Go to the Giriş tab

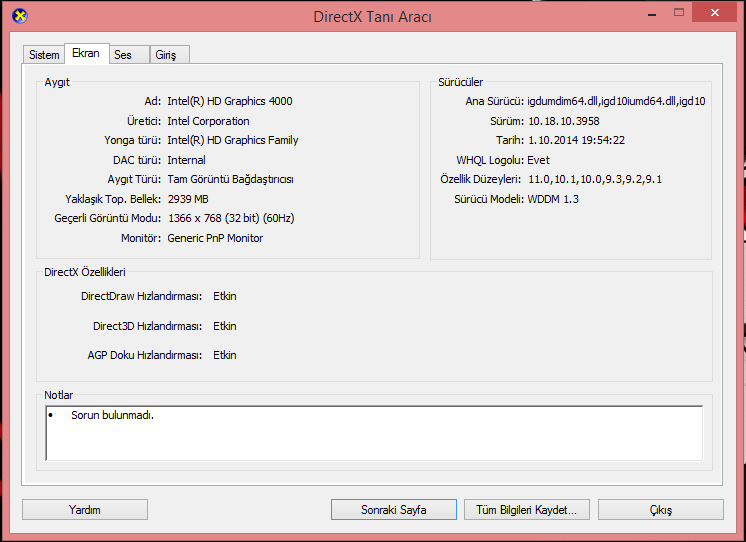click(170, 55)
